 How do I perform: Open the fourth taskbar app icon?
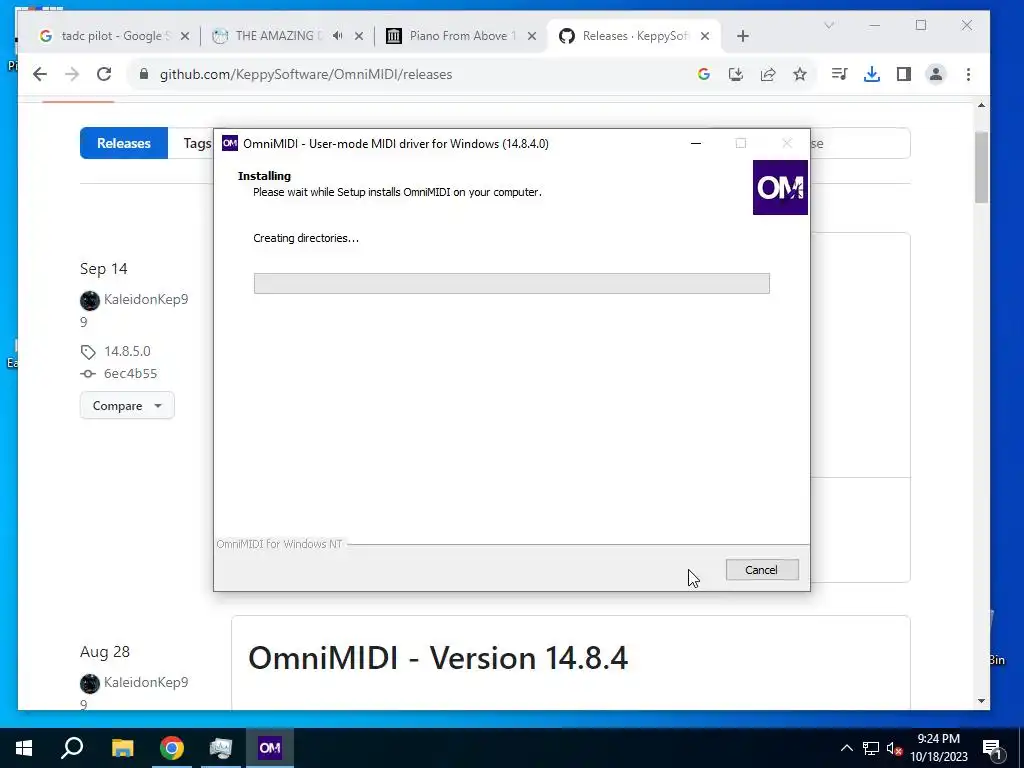[221, 748]
